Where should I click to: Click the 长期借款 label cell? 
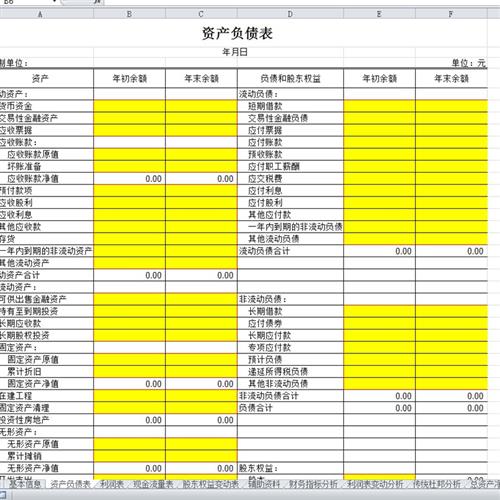click(x=290, y=311)
